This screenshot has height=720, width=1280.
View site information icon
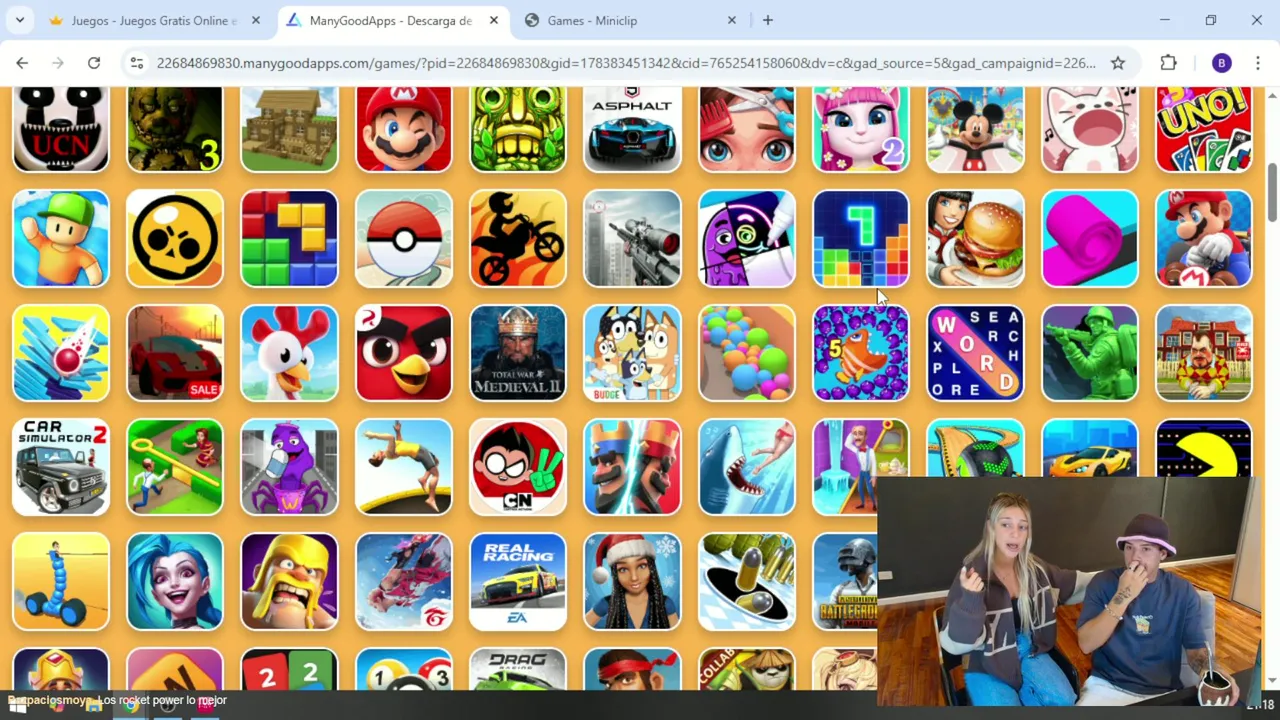click(x=137, y=63)
